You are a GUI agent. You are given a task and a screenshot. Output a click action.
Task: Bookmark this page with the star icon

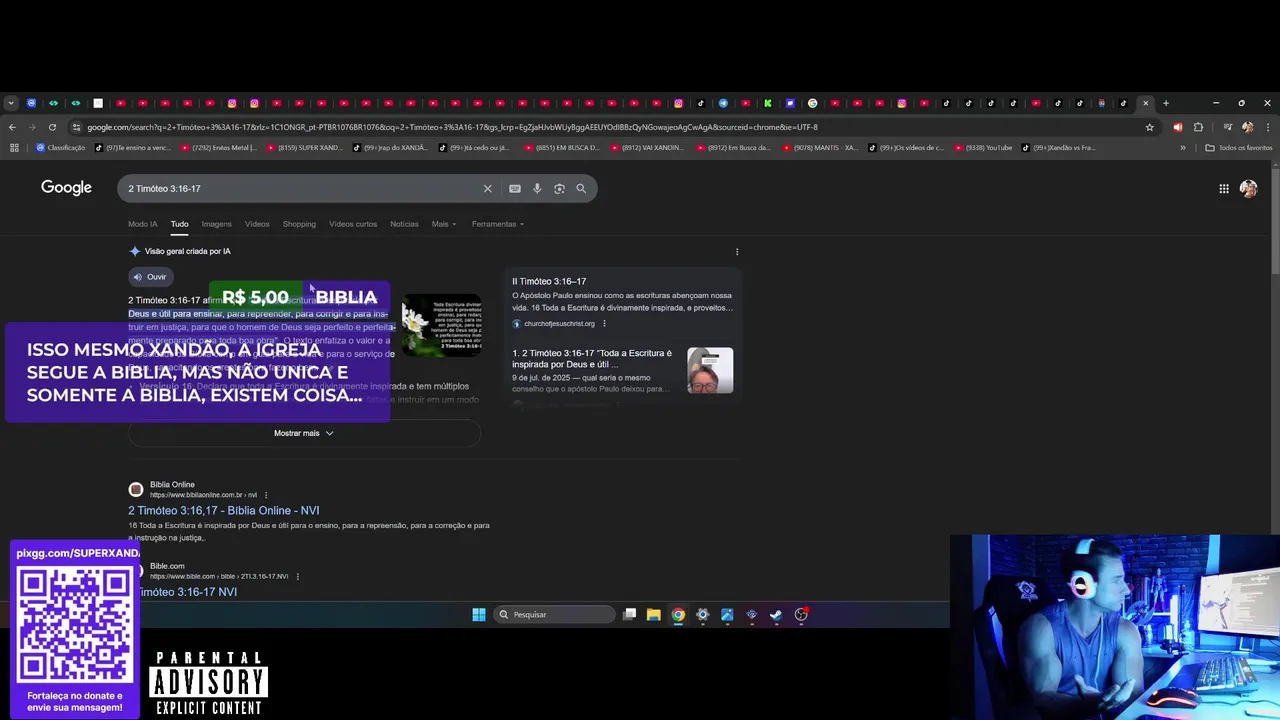1150,127
